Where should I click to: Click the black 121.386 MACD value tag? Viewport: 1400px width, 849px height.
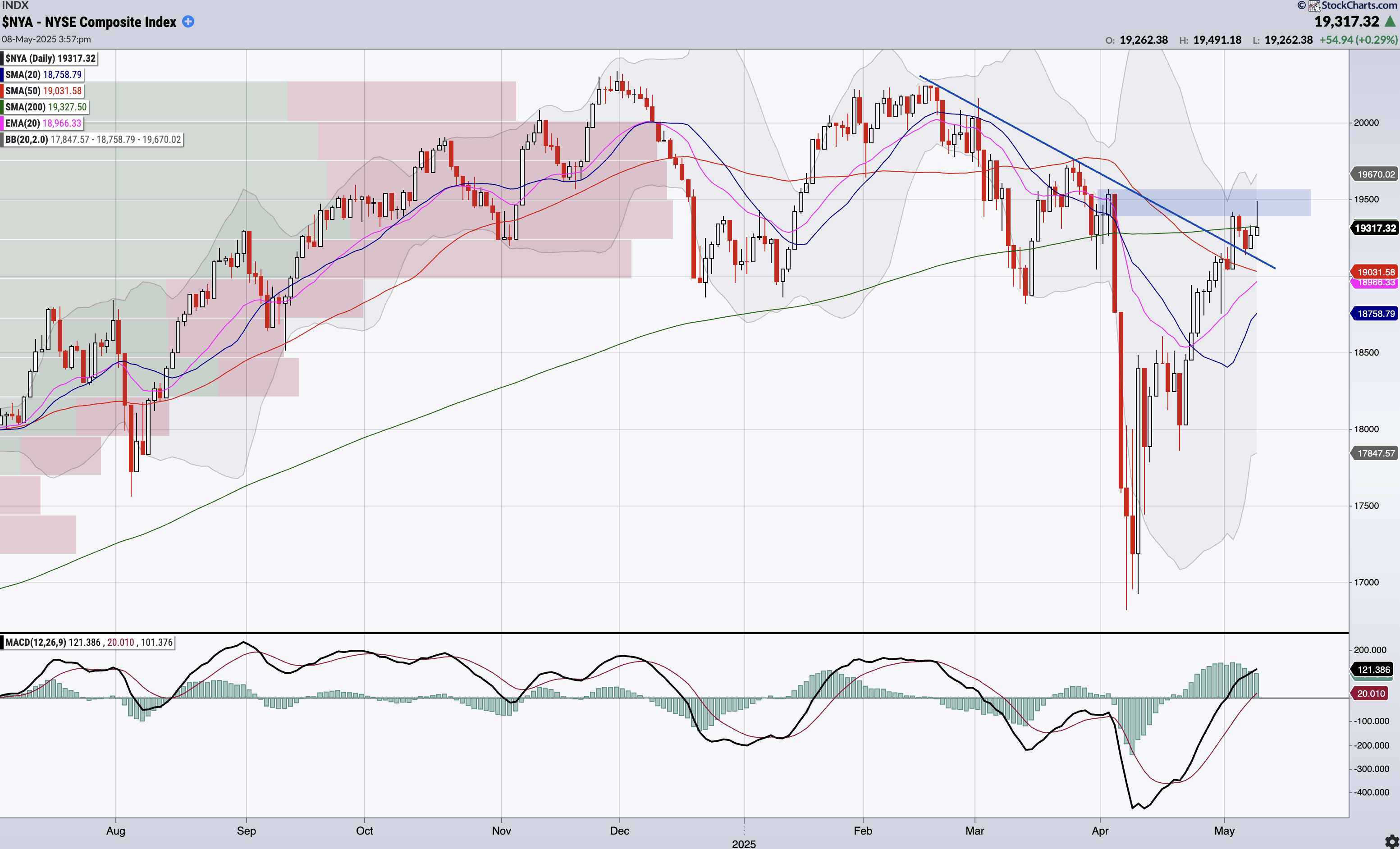pyautogui.click(x=1373, y=670)
